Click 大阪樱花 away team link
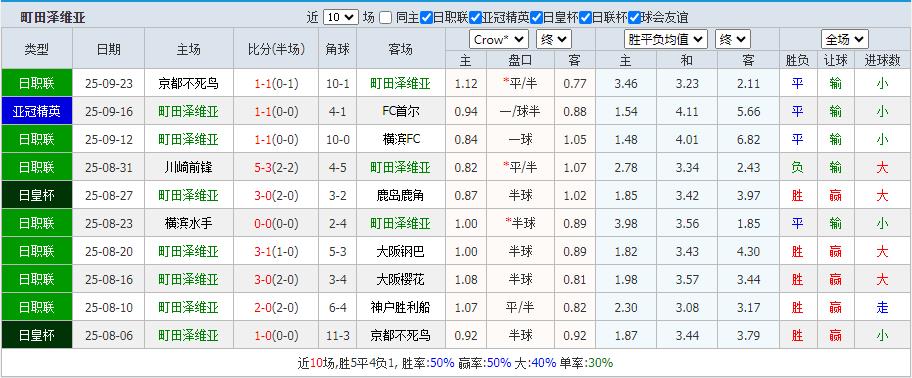This screenshot has width=912, height=378. point(401,279)
